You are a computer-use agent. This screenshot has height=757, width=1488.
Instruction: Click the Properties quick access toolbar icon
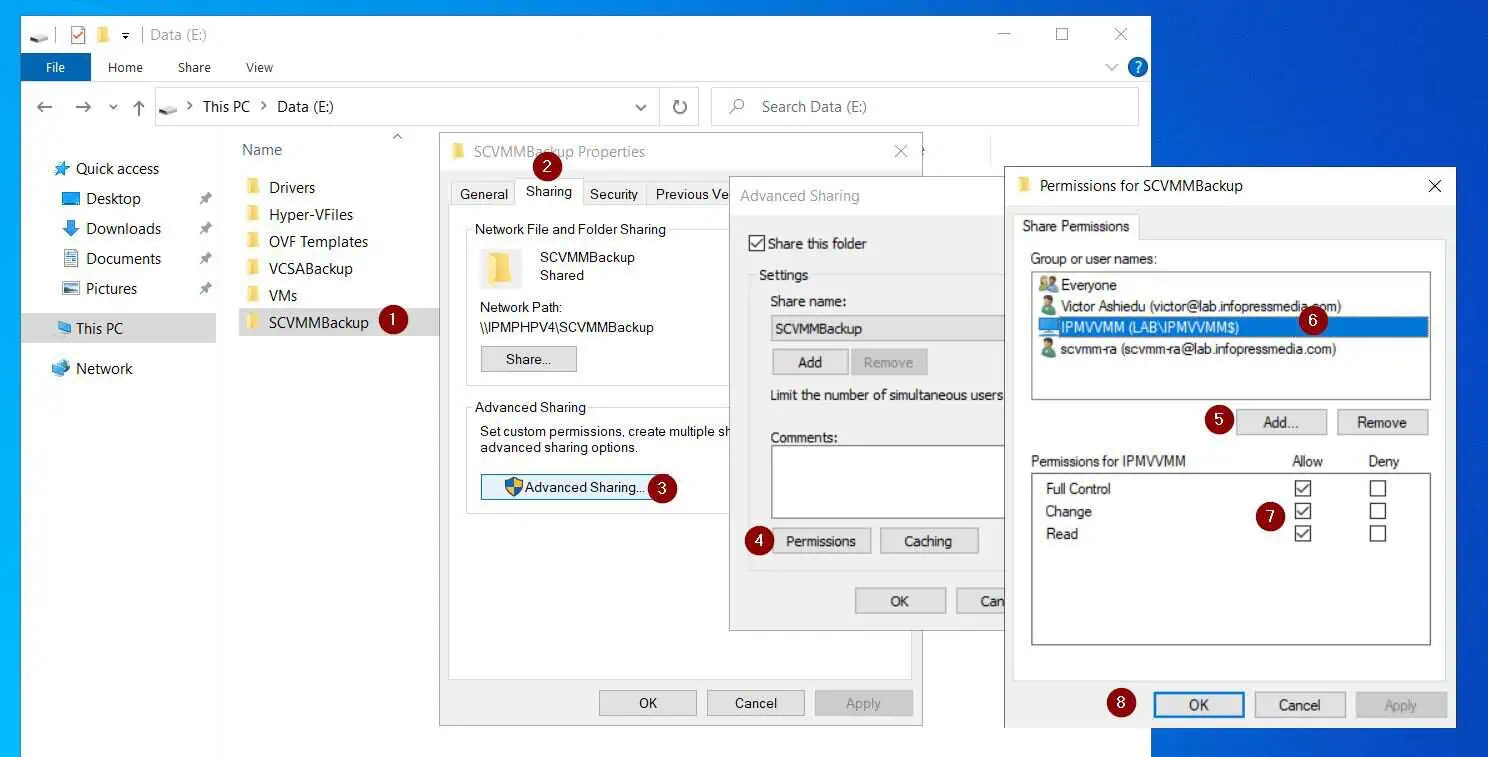click(78, 35)
